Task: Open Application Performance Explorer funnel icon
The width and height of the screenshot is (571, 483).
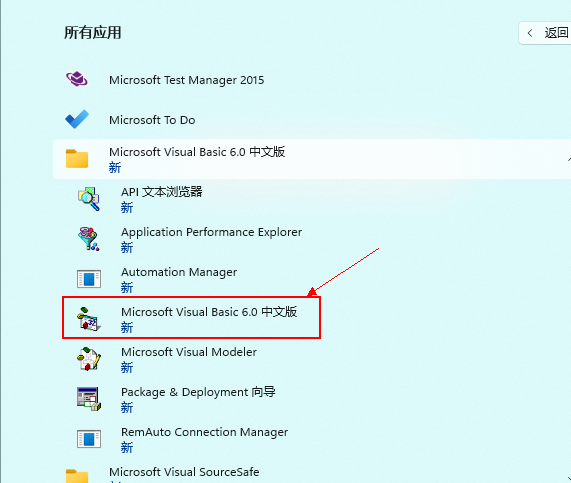Action: click(88, 239)
